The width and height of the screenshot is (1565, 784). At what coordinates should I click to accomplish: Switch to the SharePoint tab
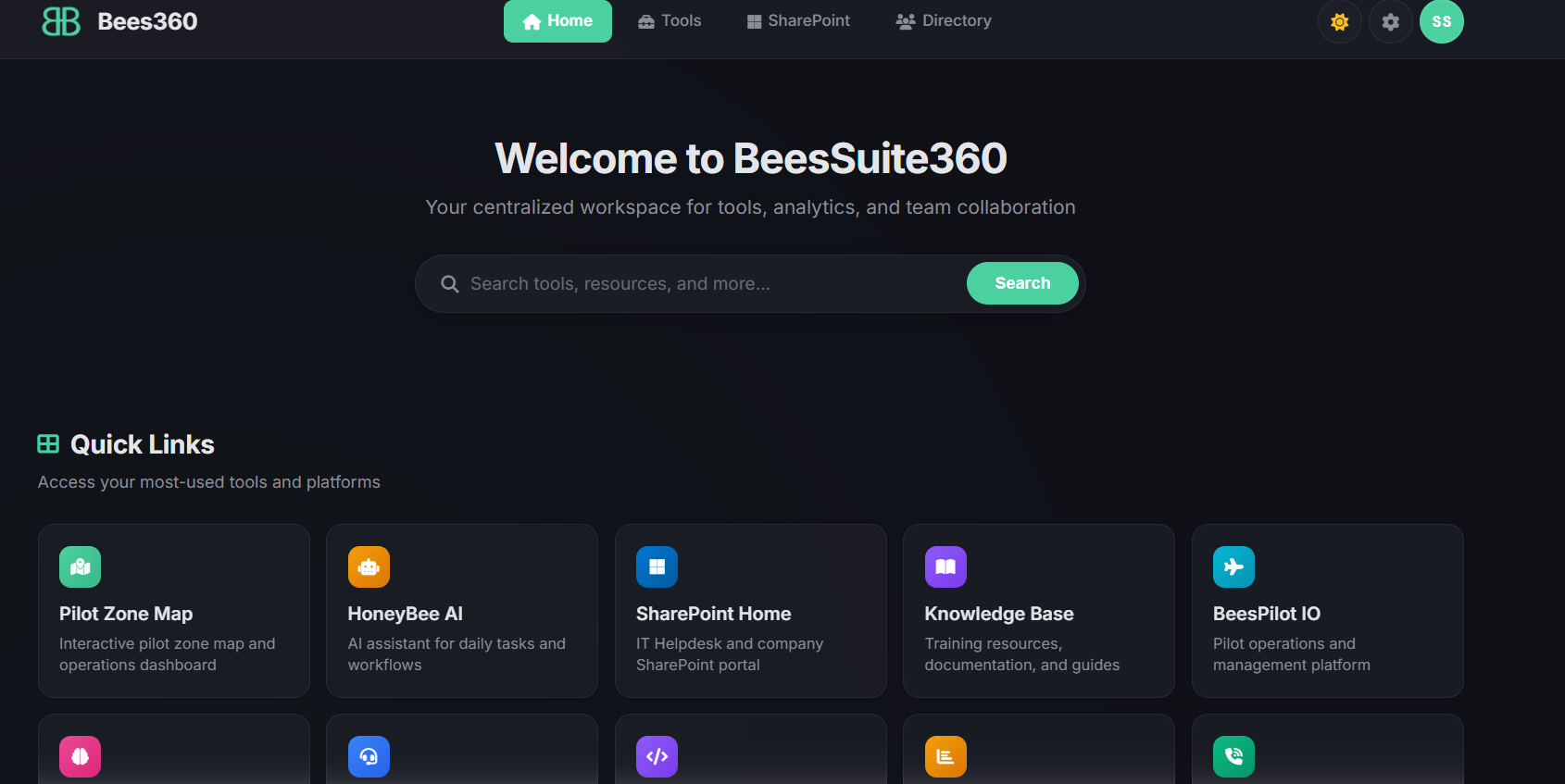798,21
